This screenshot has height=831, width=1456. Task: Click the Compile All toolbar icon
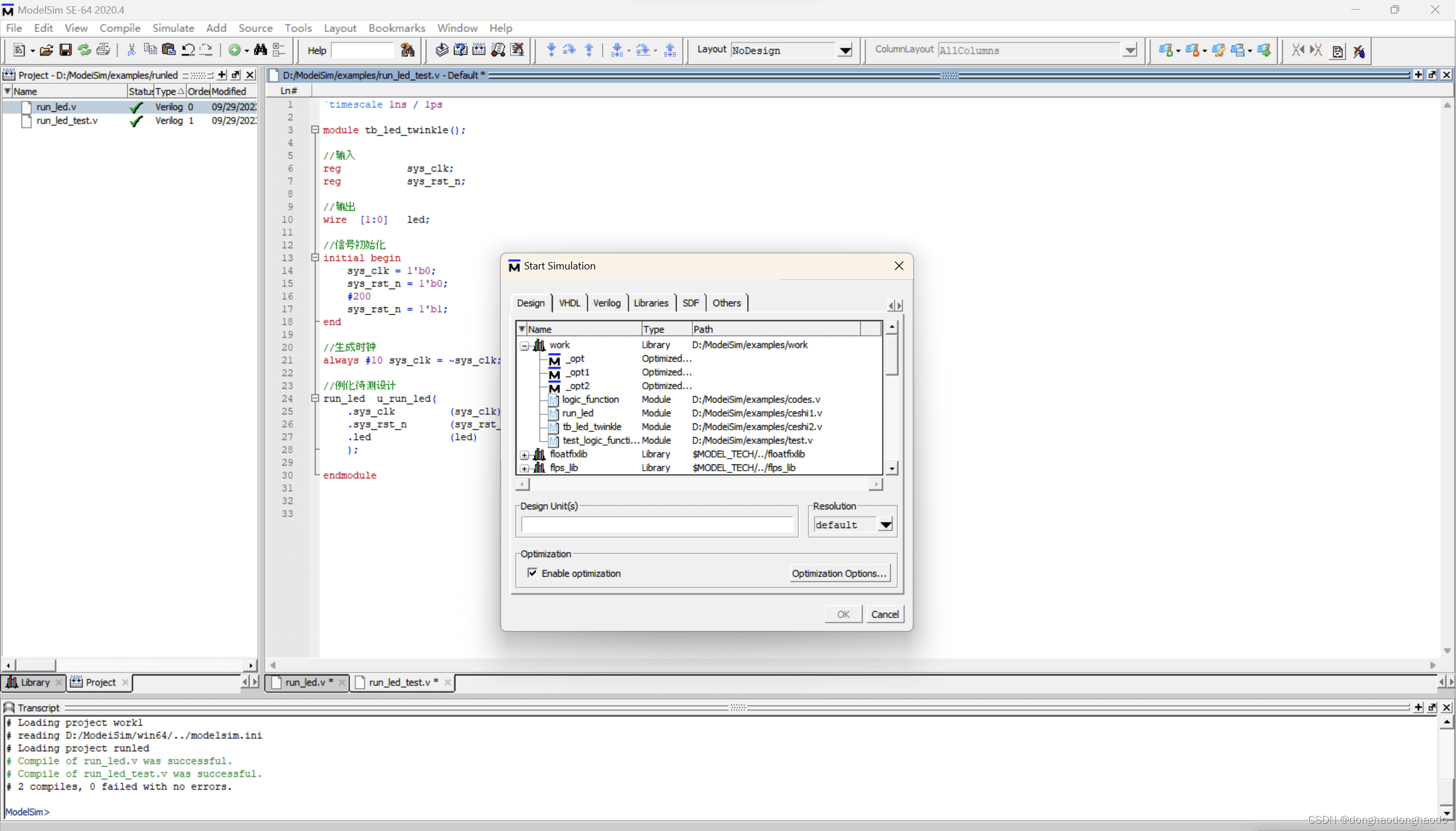pos(479,50)
